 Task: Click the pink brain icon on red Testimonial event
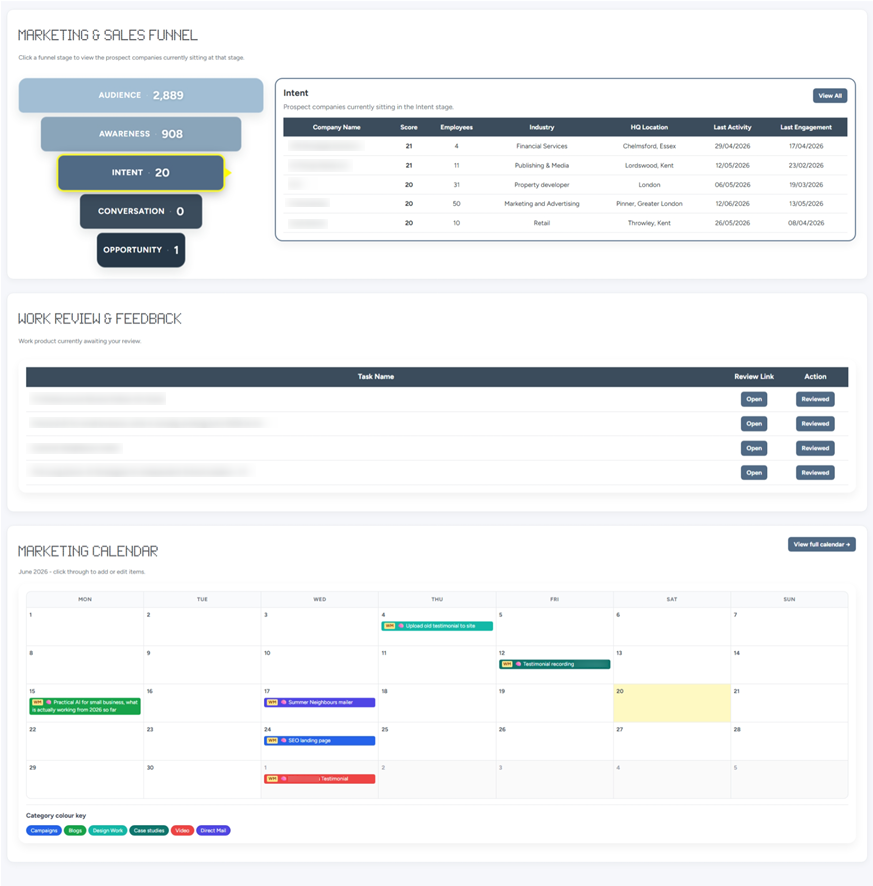pyautogui.click(x=284, y=779)
